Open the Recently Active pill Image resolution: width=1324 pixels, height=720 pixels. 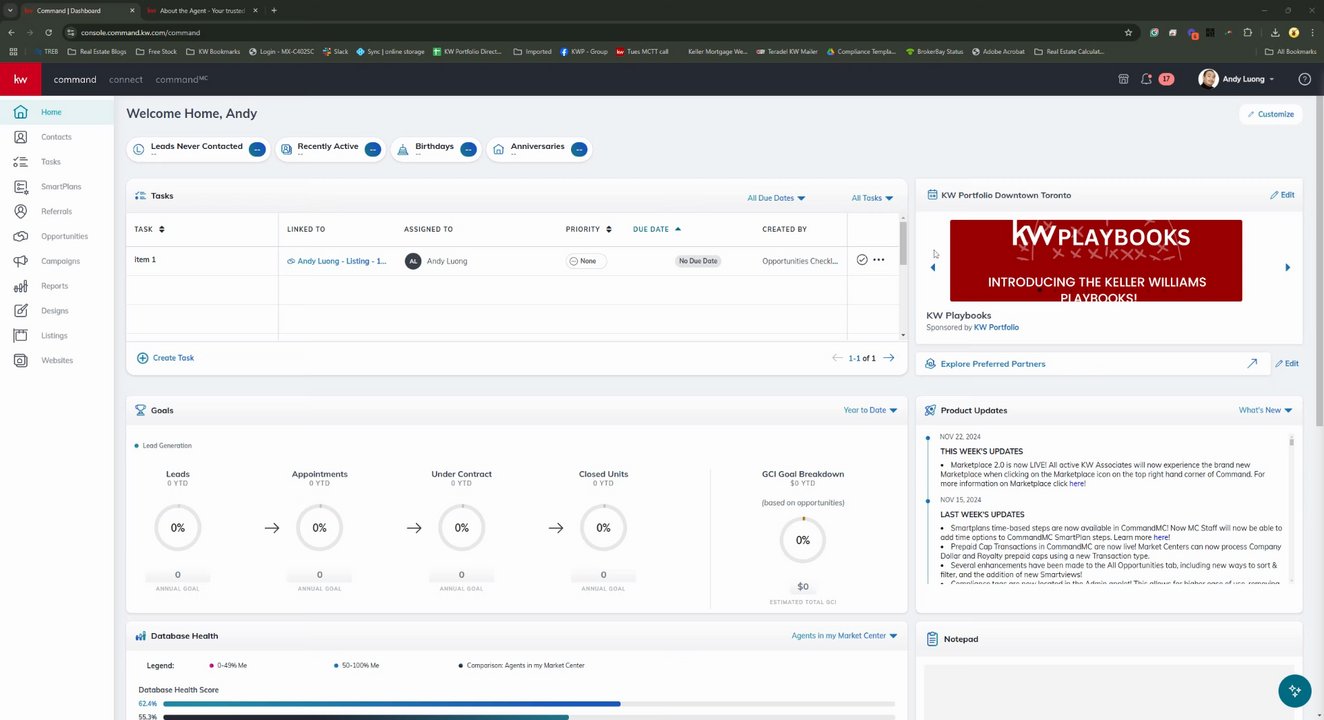(x=329, y=149)
